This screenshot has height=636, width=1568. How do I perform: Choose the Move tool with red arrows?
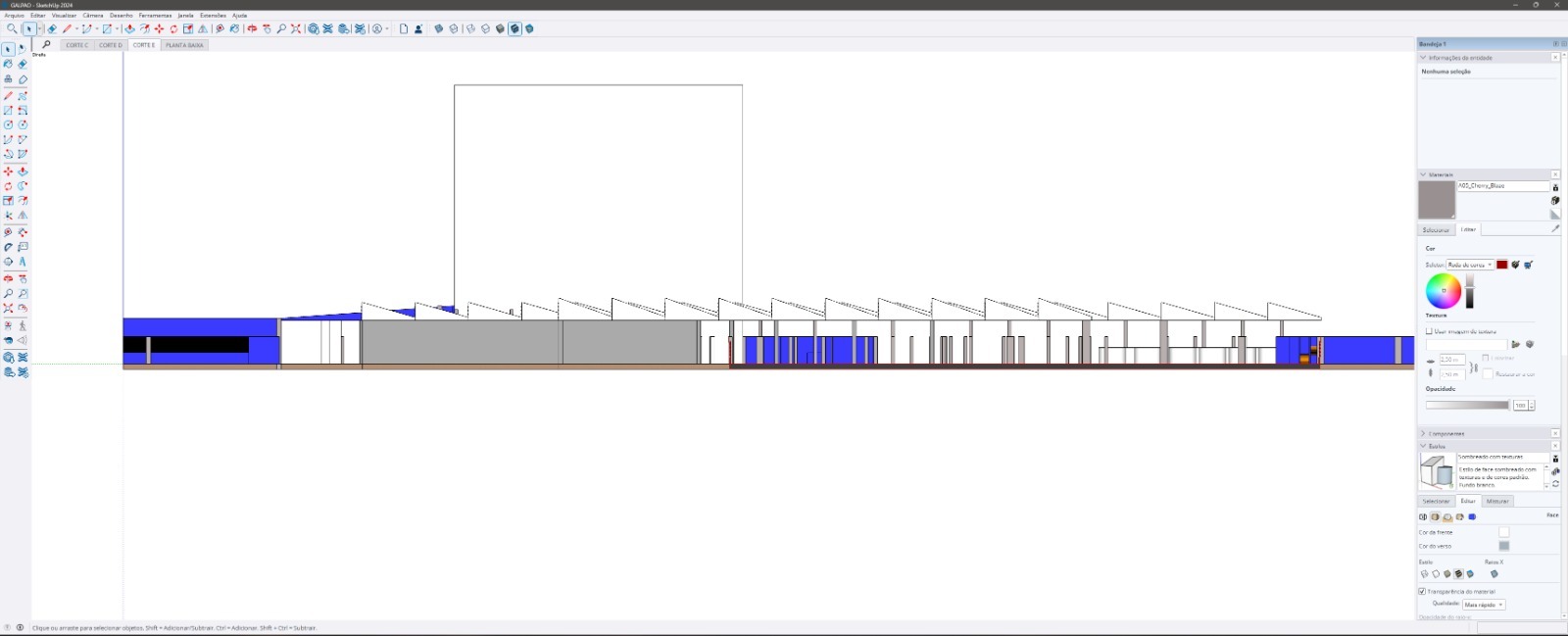coord(159,29)
